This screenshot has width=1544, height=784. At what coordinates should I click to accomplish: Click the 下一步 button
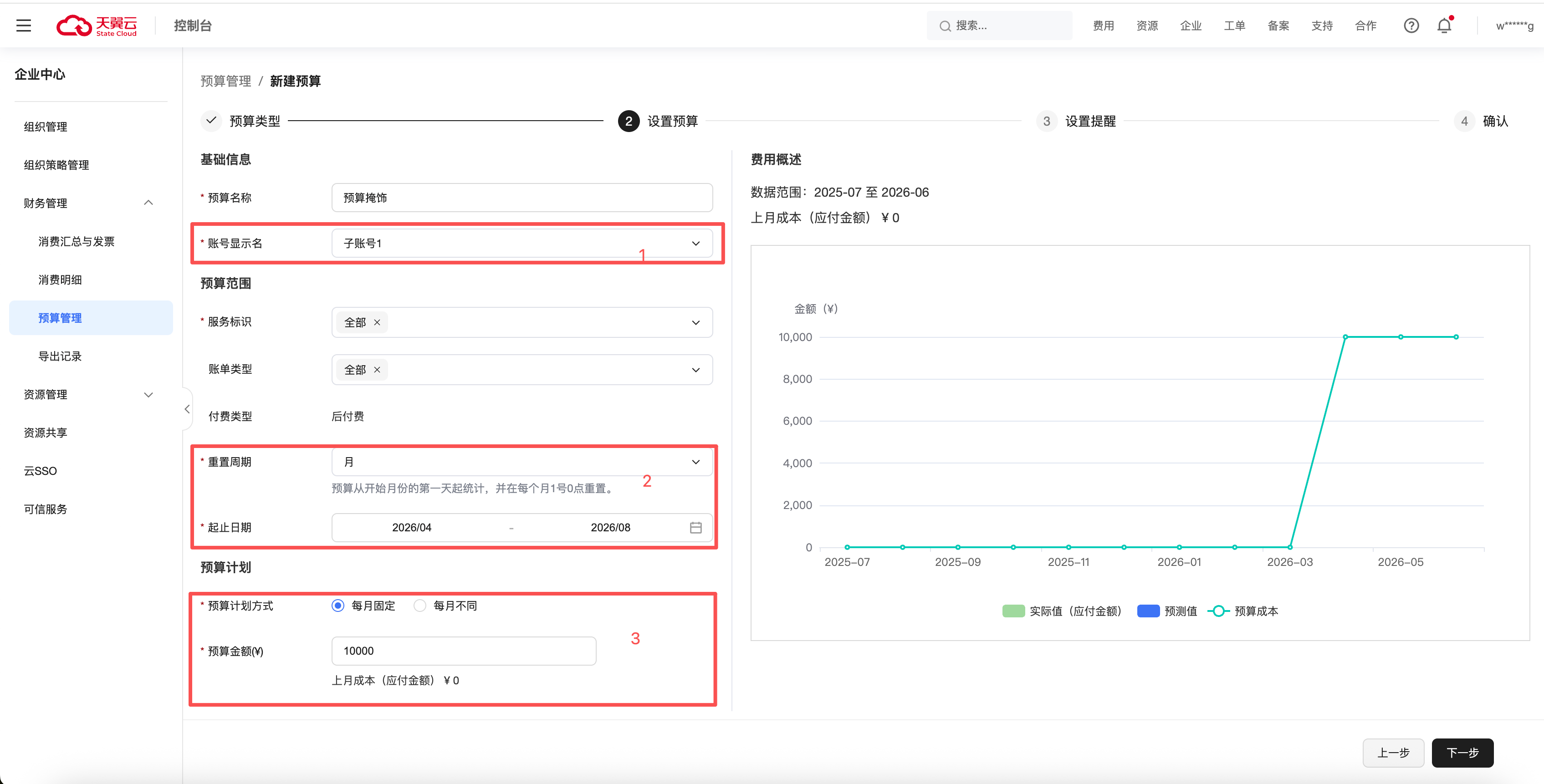coord(1462,753)
